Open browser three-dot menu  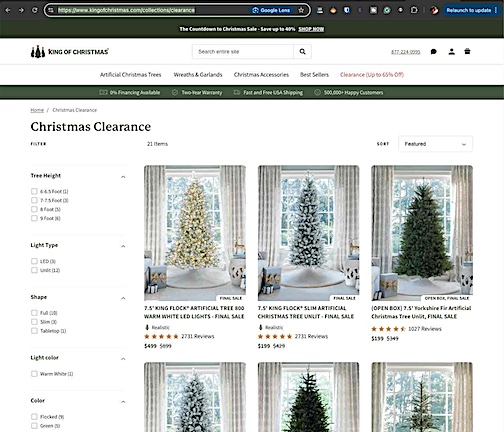(x=496, y=10)
